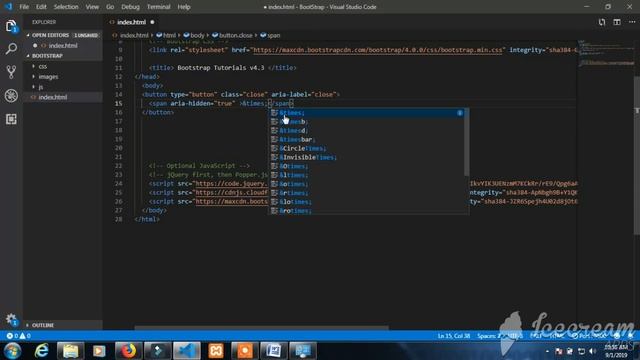Screen dimensions: 640x360
Task: Click the open changes icon
Action: [602, 22]
